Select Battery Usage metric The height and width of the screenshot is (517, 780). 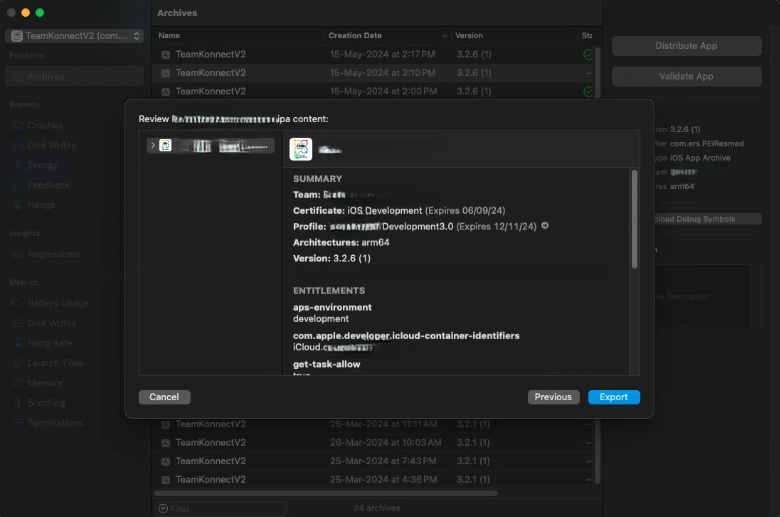click(x=58, y=303)
